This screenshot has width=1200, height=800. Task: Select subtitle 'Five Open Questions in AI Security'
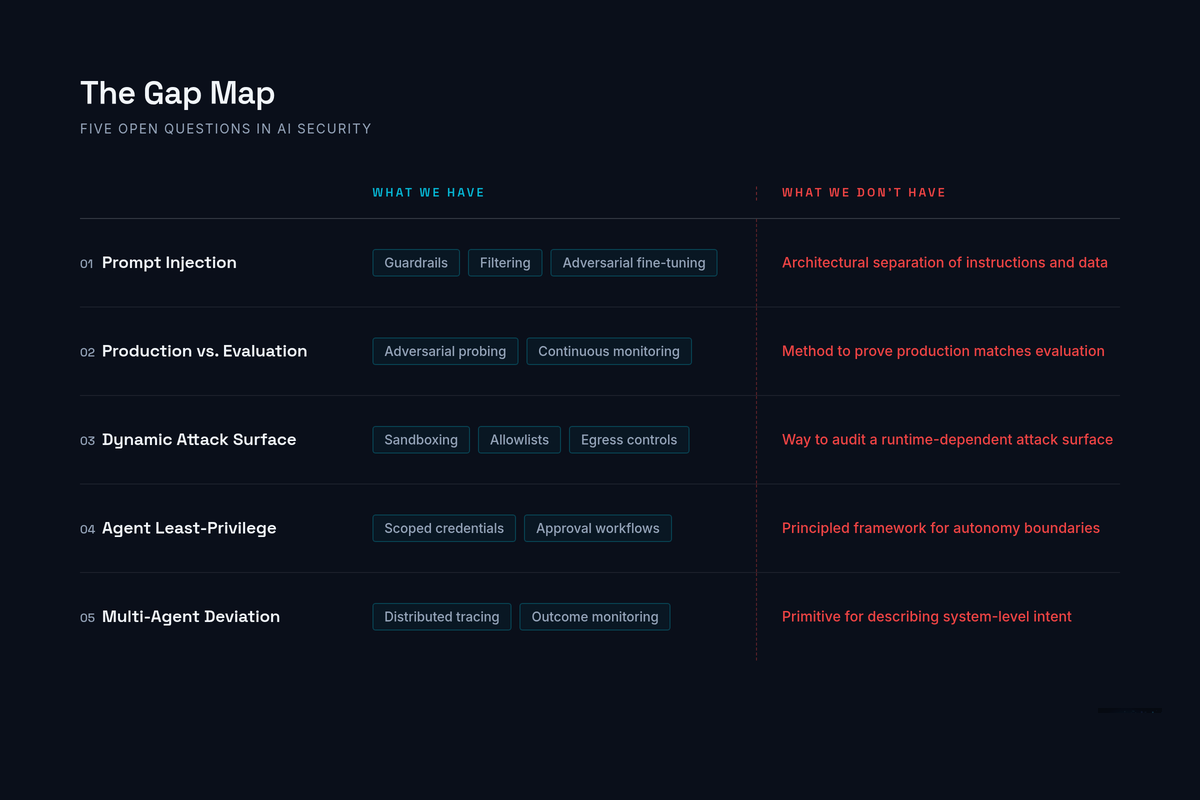click(226, 129)
